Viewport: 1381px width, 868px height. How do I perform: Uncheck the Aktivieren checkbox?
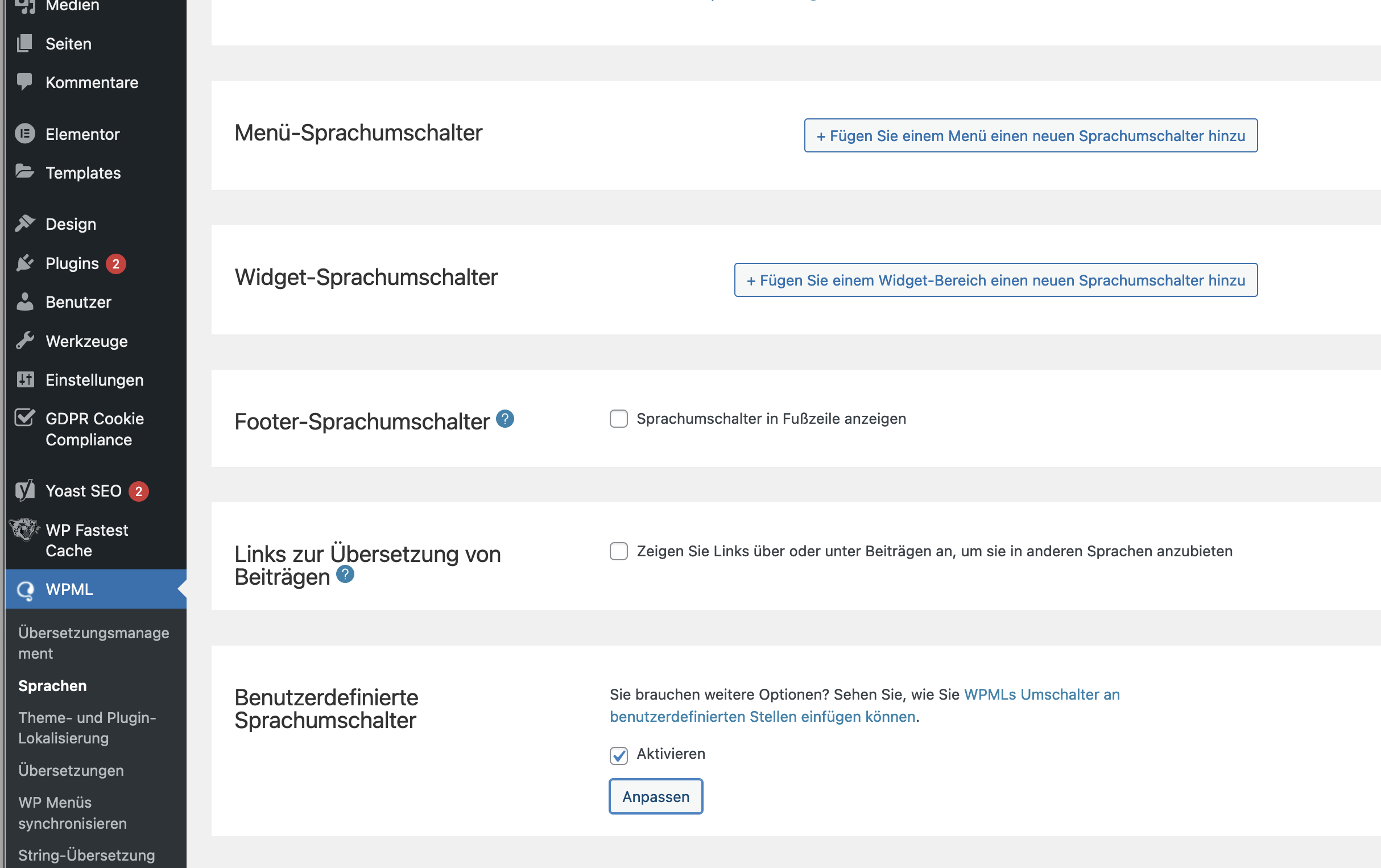[618, 755]
